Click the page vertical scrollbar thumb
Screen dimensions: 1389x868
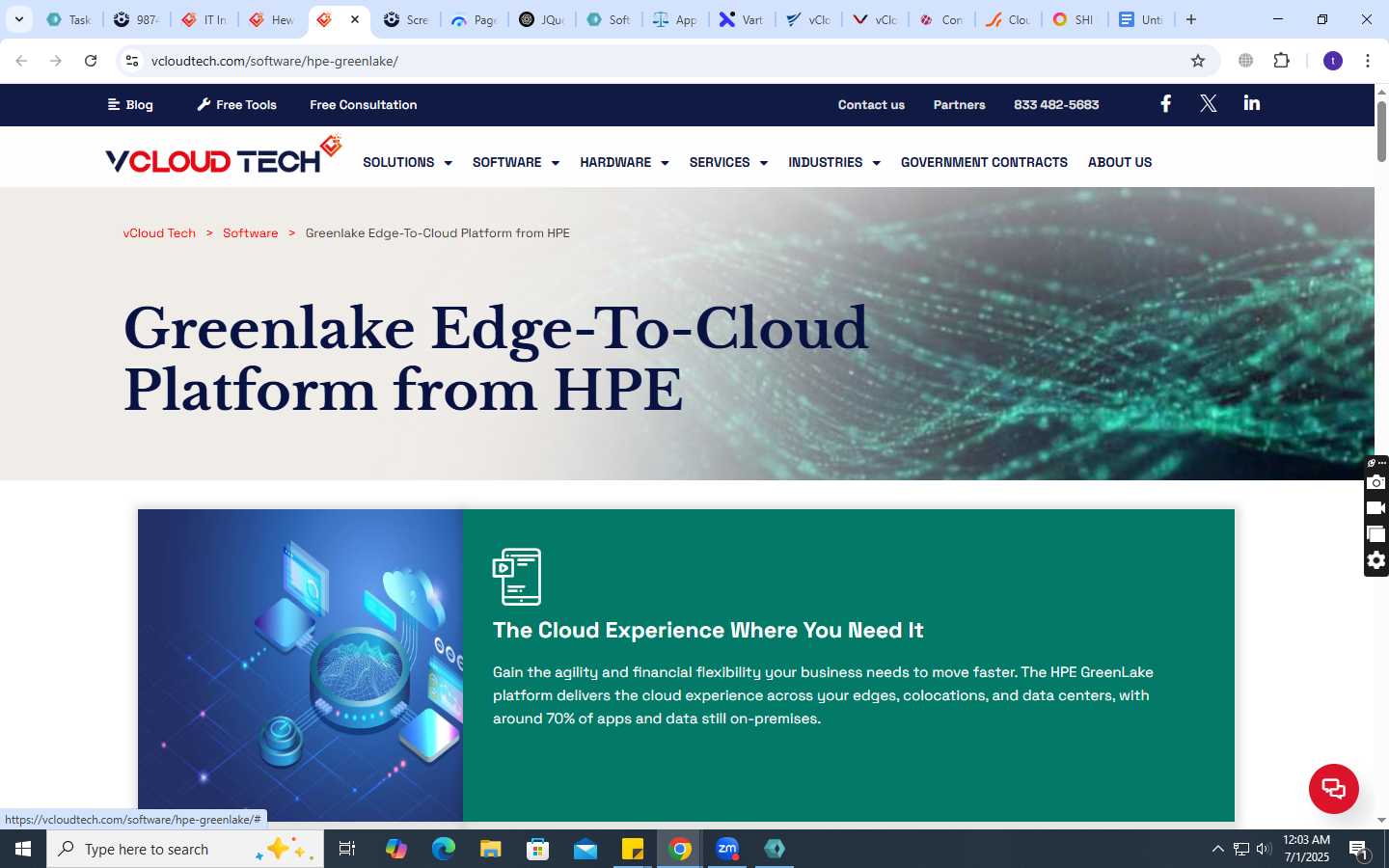(x=1381, y=130)
